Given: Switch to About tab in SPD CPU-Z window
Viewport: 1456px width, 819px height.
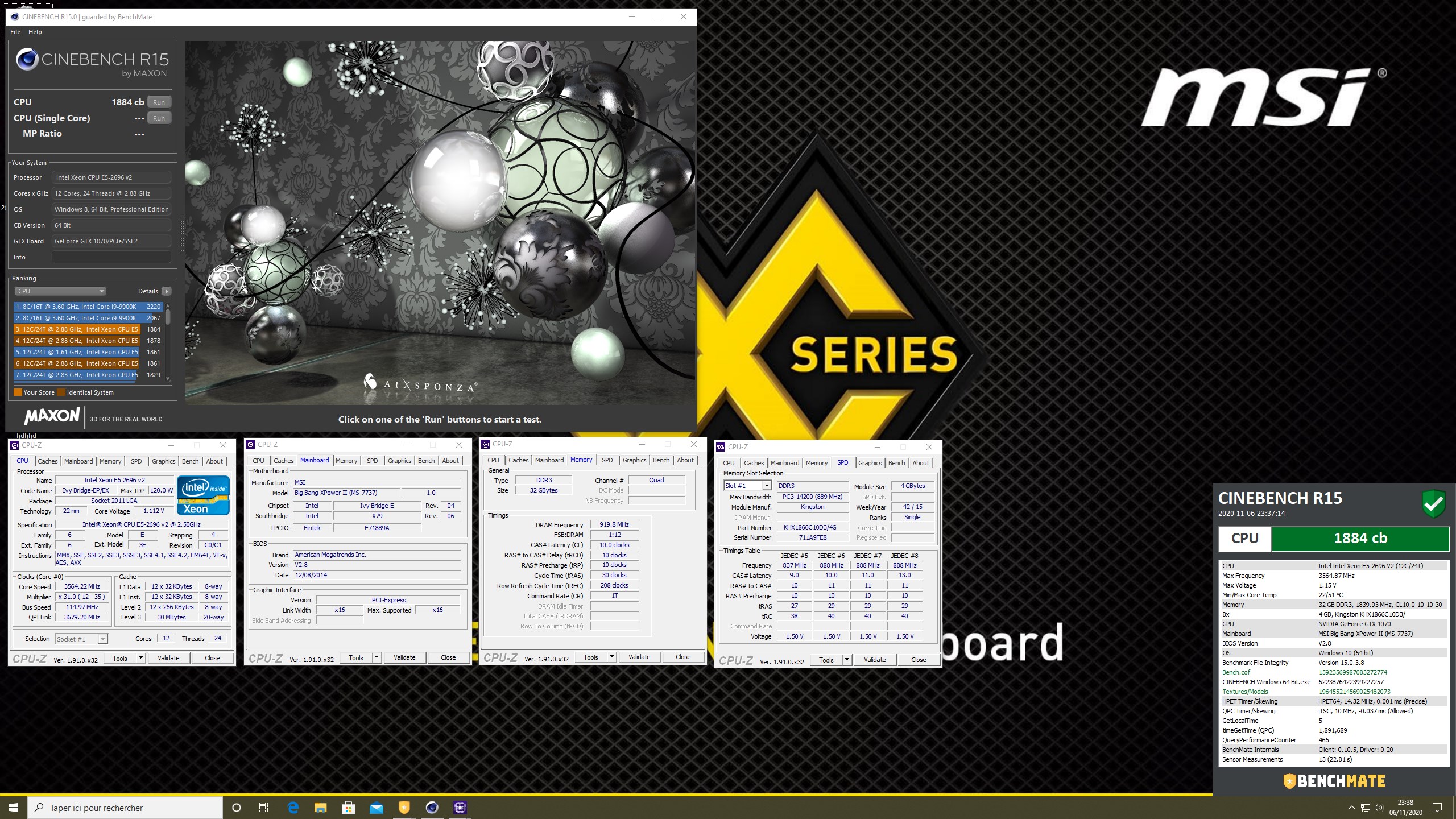Looking at the screenshot, I should (921, 463).
